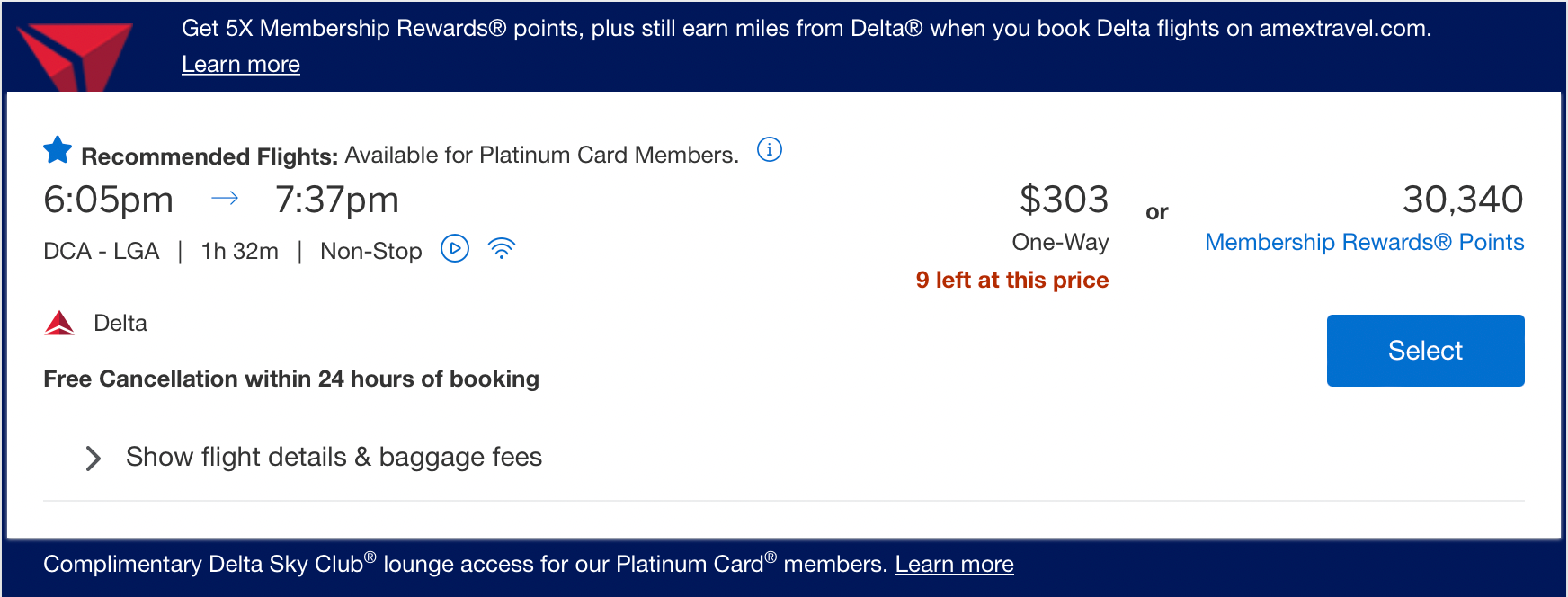Click the arrow between departure and arrival times
Screen dimensions: 1568x597
pos(225,199)
